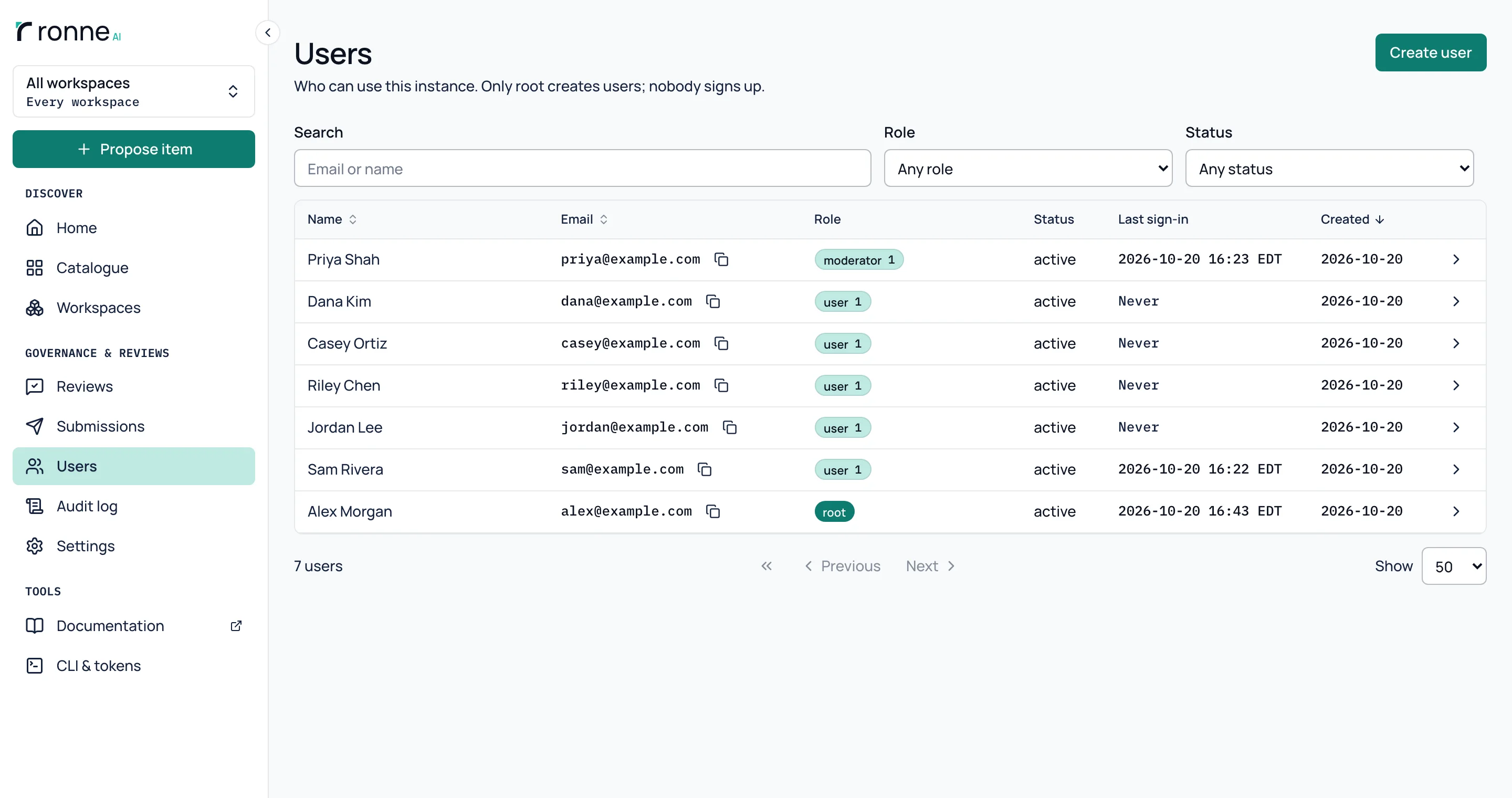Copy priya@example.com email address
1512x798 pixels.
721,259
